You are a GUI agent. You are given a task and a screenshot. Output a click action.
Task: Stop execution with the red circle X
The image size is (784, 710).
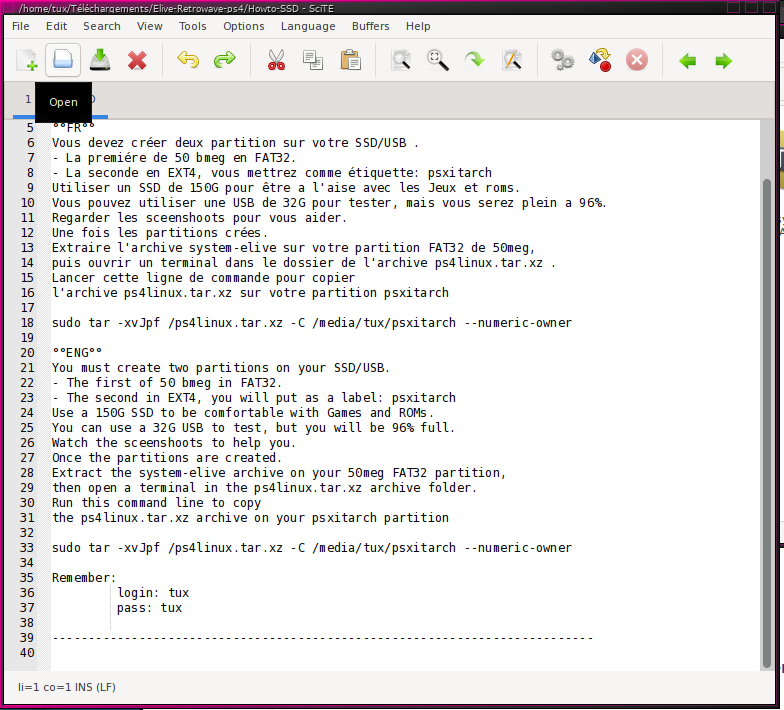point(636,60)
